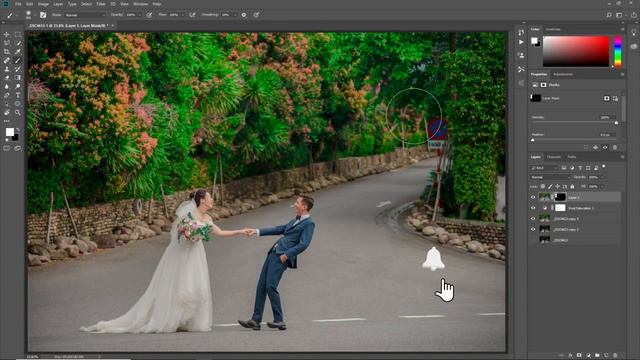Viewport: 640px width, 360px height.
Task: Add vector mask button in Properties
Action: pos(615,98)
